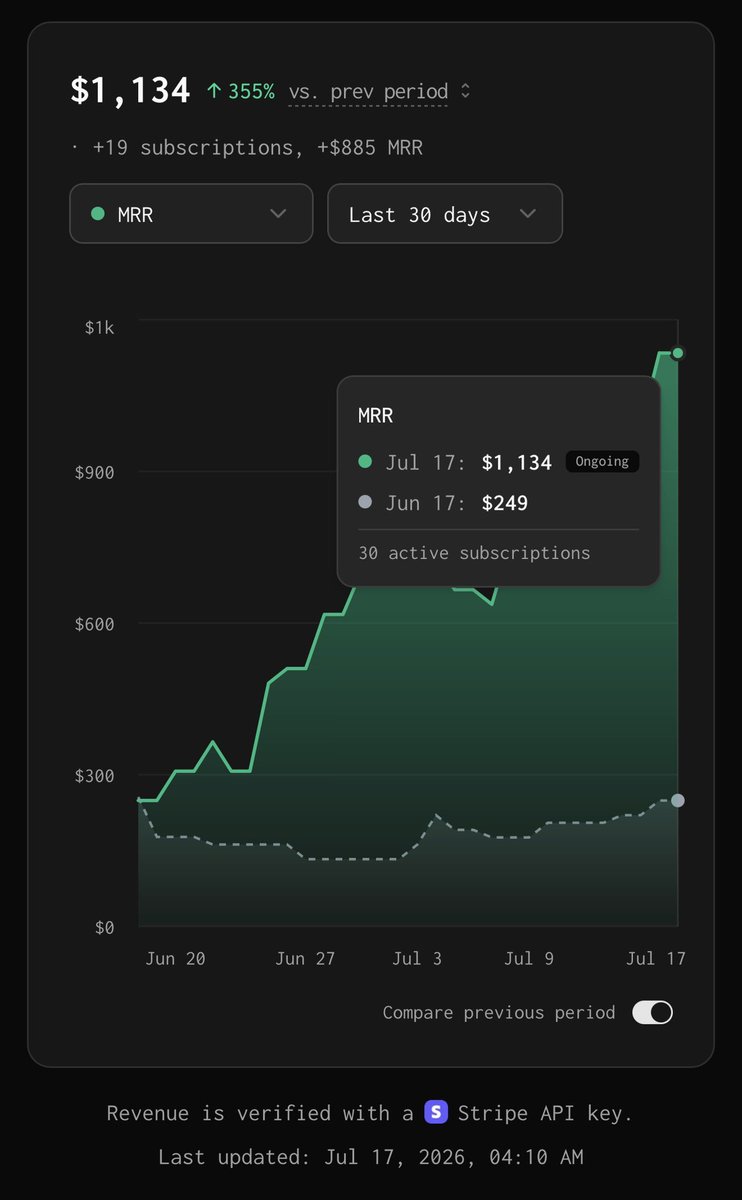This screenshot has height=1200, width=742.
Task: Click the $300 y-axis label
Action: [x=95, y=776]
